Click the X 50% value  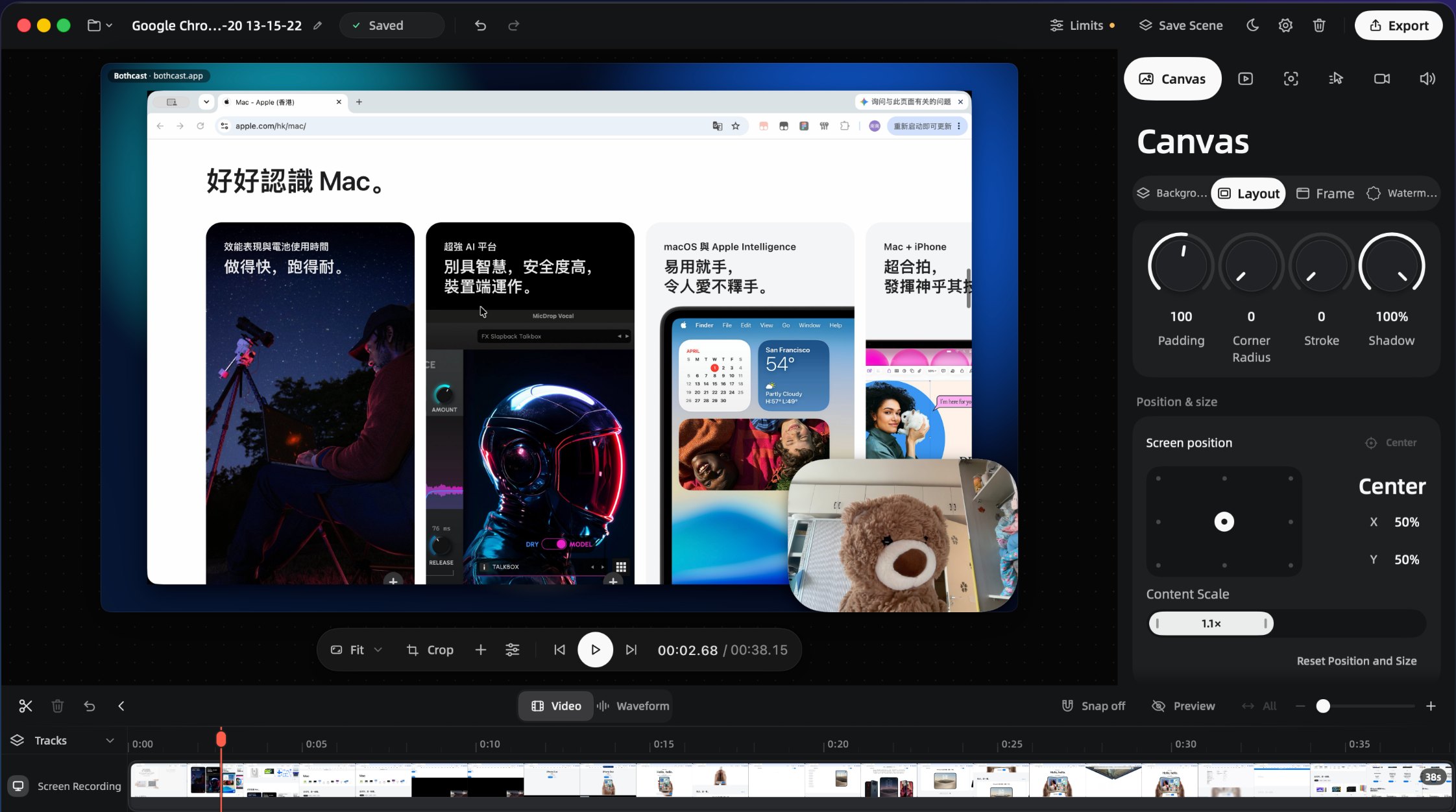[1407, 522]
